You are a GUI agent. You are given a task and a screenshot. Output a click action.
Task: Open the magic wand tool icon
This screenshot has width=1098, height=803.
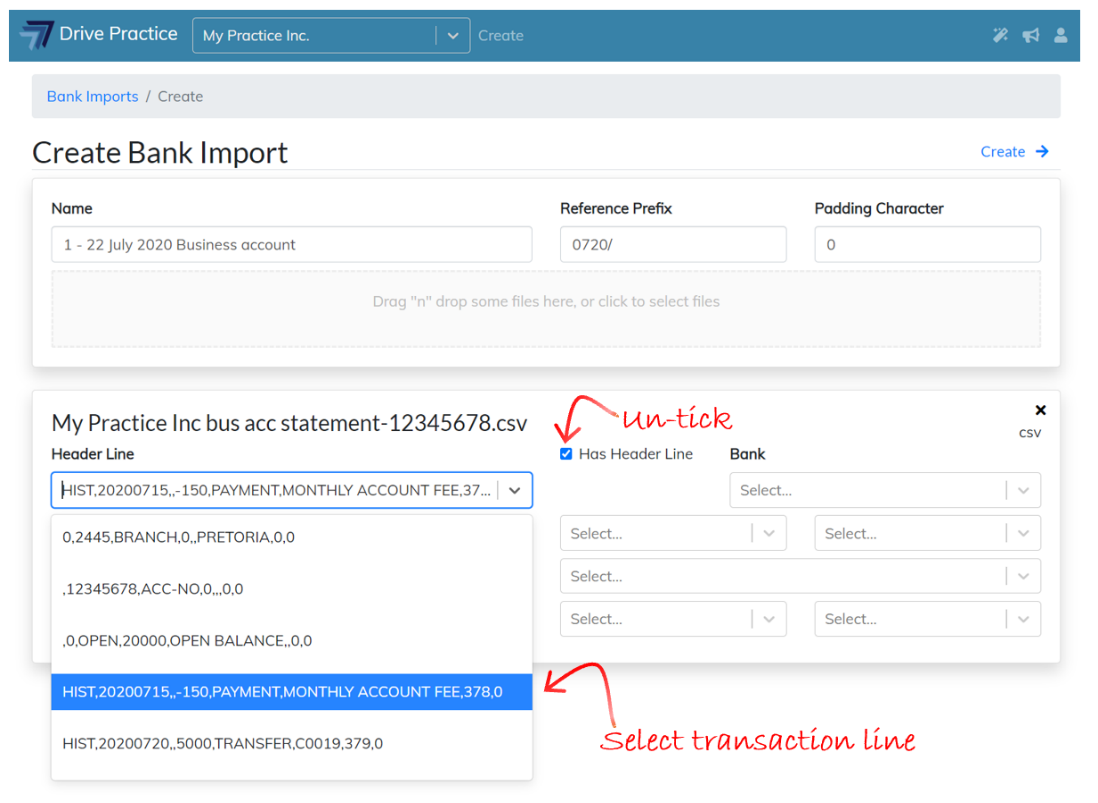coord(1000,35)
